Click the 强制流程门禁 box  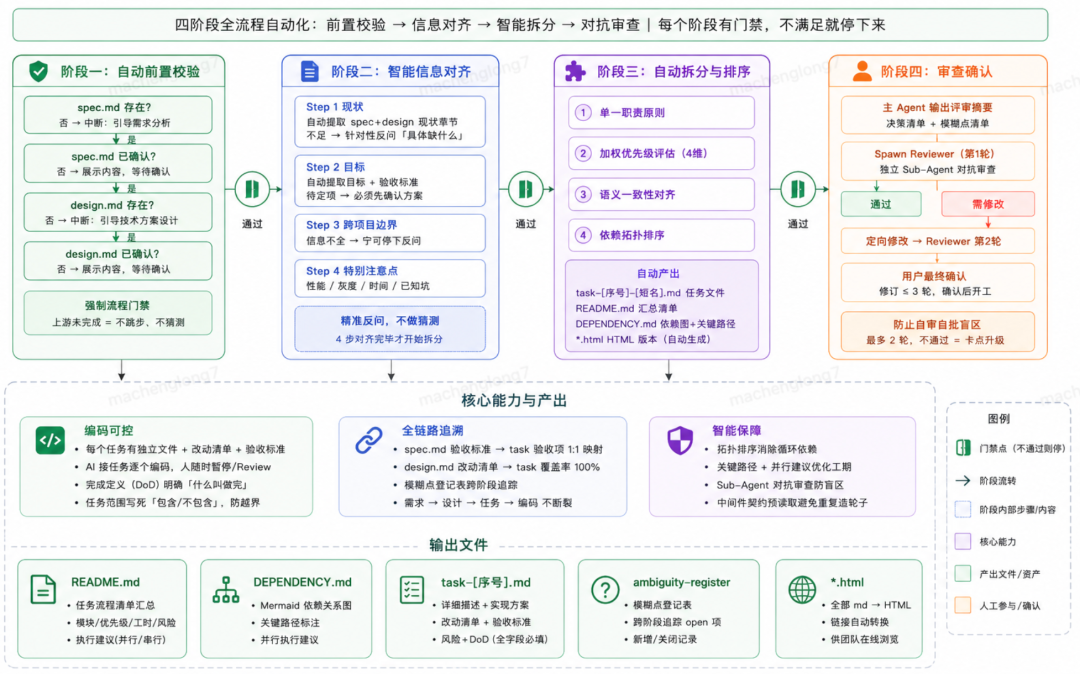pyautogui.click(x=118, y=313)
